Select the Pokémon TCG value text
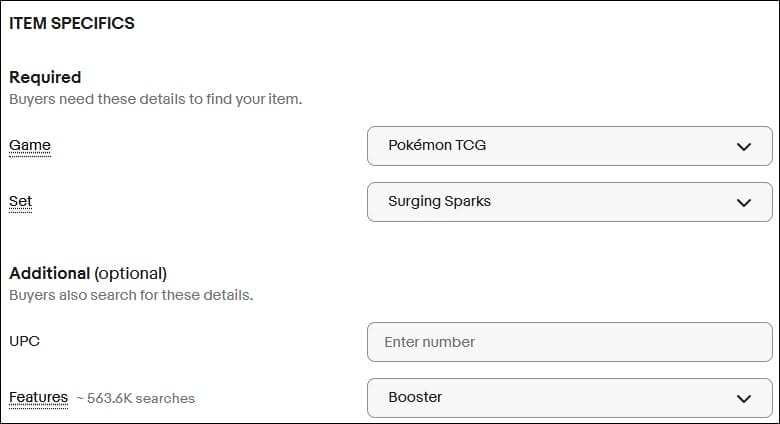780x424 pixels. [437, 146]
